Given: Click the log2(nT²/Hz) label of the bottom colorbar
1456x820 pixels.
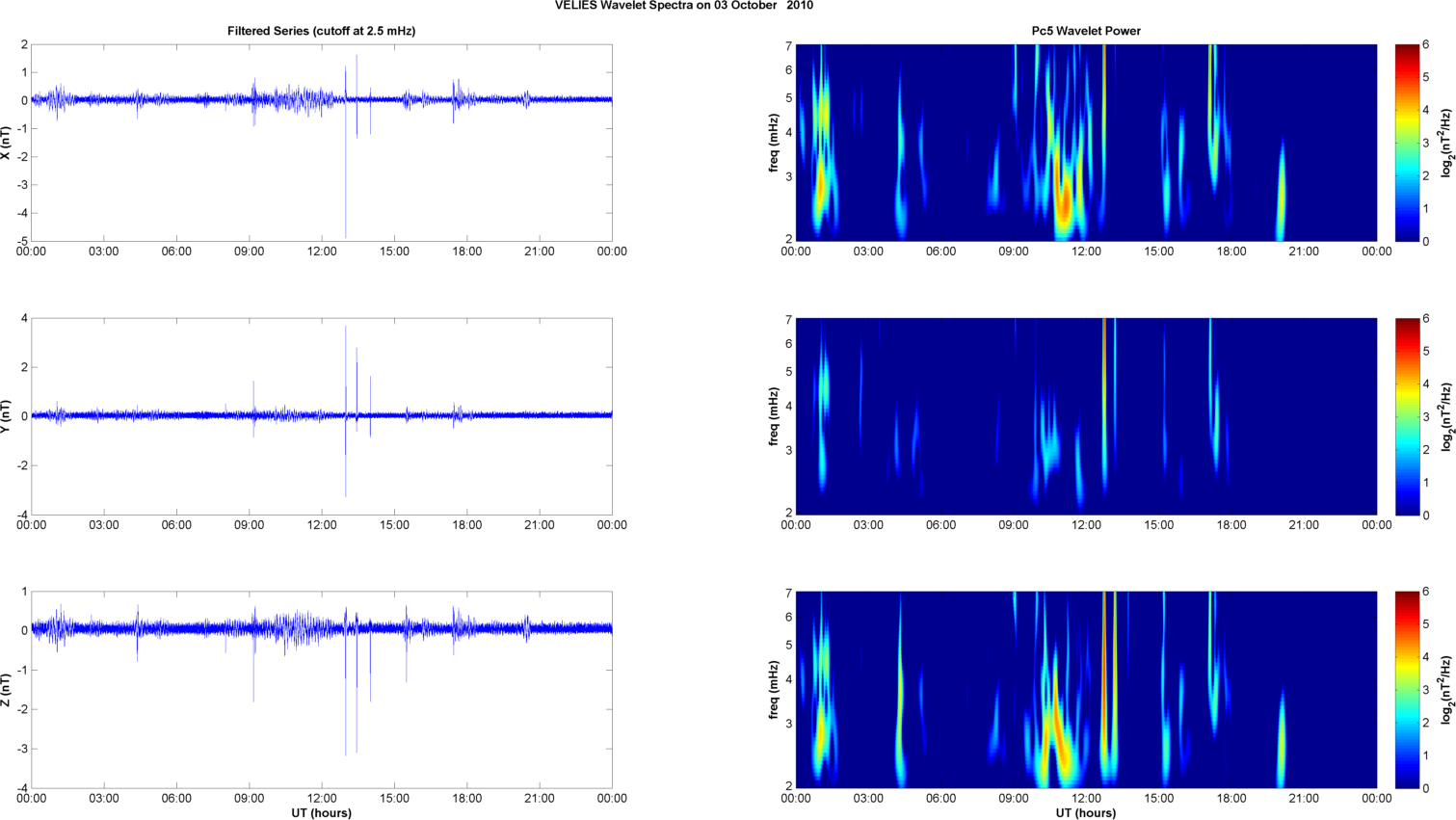Looking at the screenshot, I should 1446,690.
